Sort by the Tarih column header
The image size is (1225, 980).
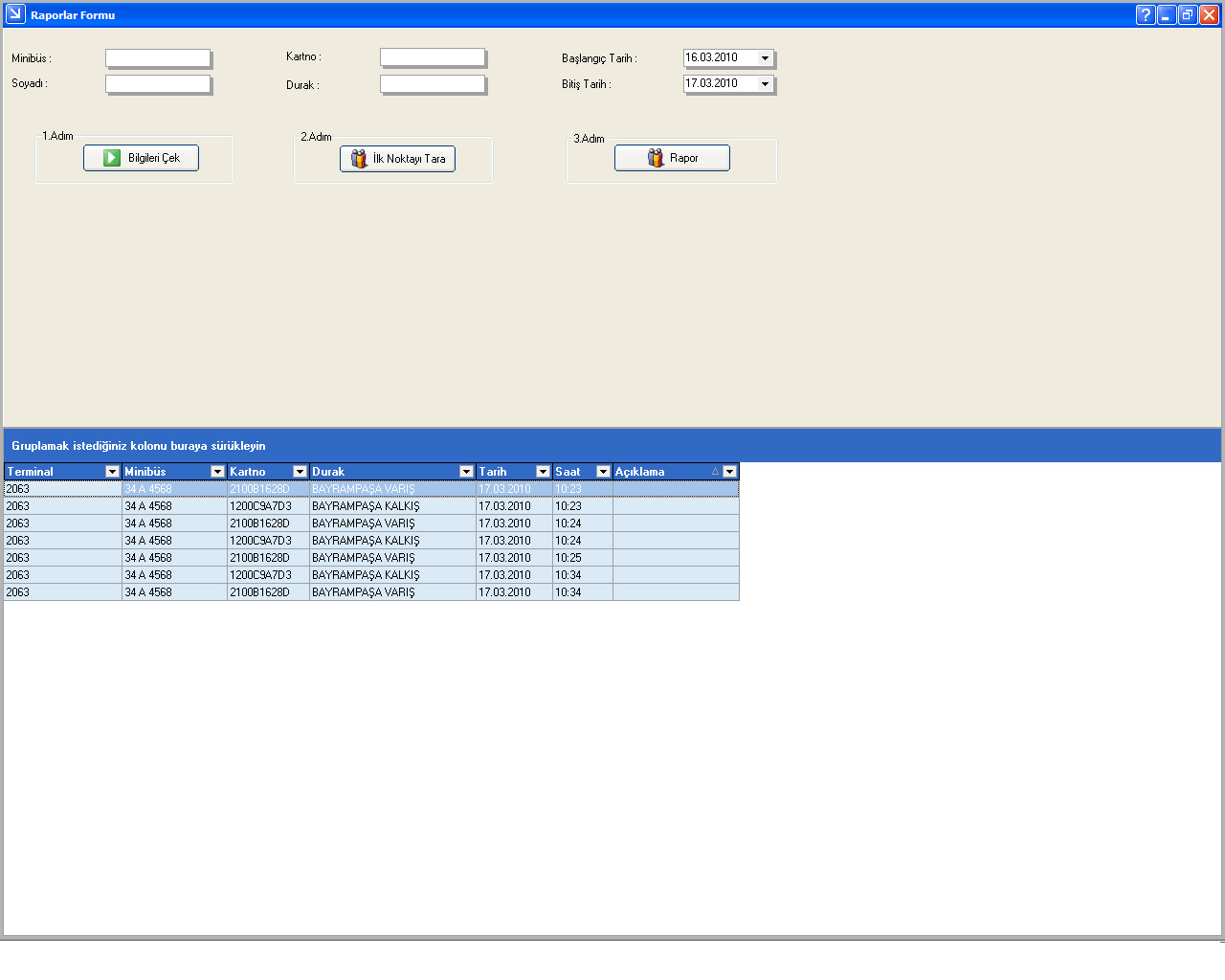pos(504,472)
